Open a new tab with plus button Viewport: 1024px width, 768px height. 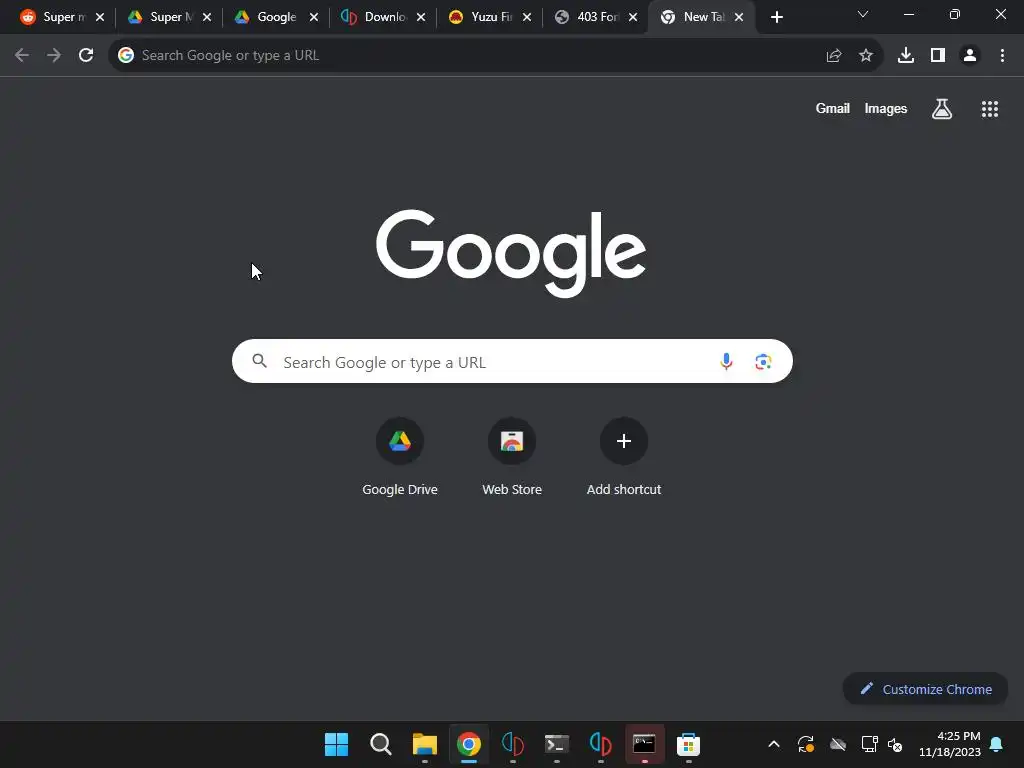(776, 17)
